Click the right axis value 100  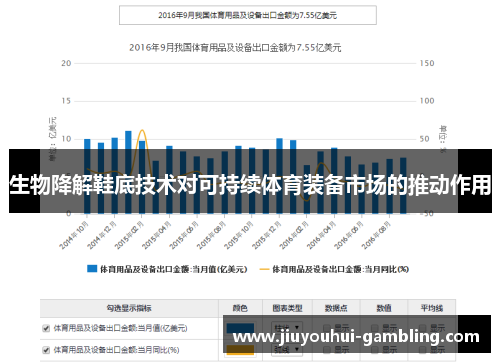(x=427, y=101)
